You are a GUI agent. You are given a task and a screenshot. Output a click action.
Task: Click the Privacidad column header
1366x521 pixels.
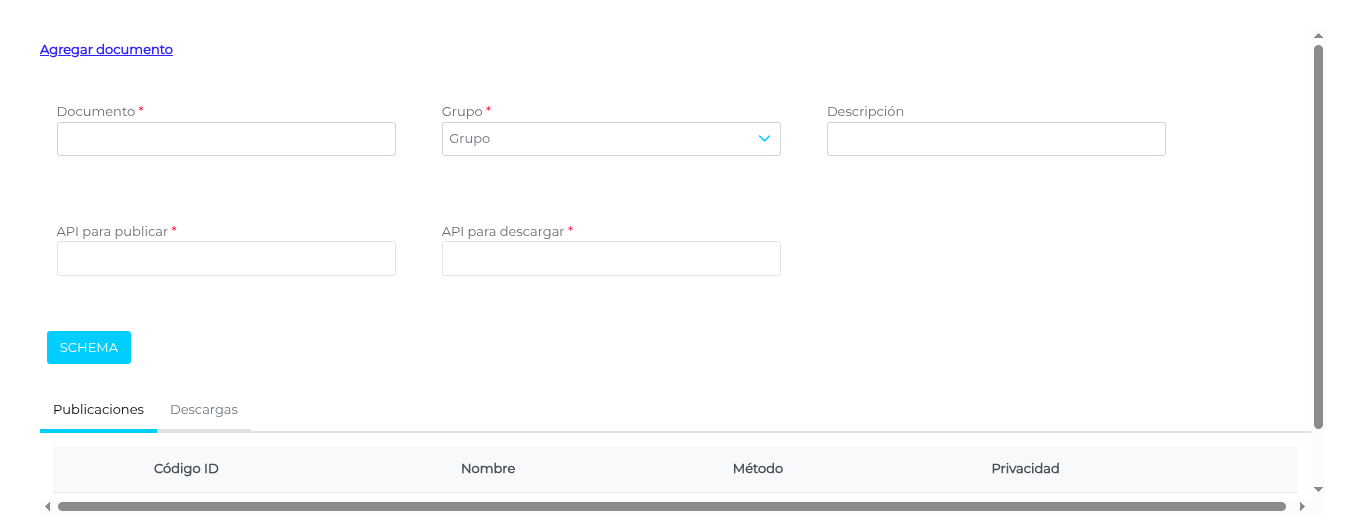click(1025, 468)
